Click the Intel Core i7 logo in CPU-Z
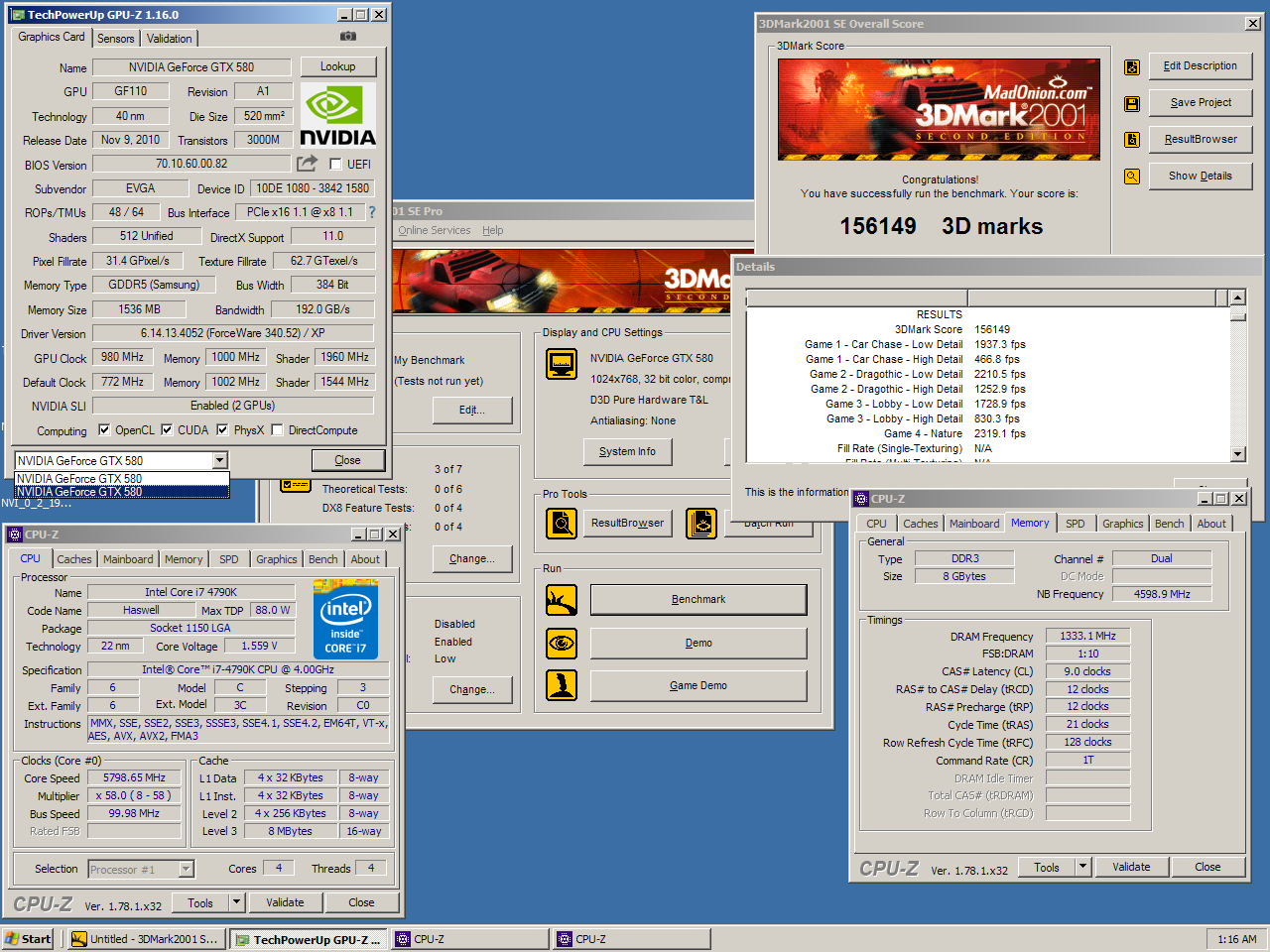 point(345,620)
